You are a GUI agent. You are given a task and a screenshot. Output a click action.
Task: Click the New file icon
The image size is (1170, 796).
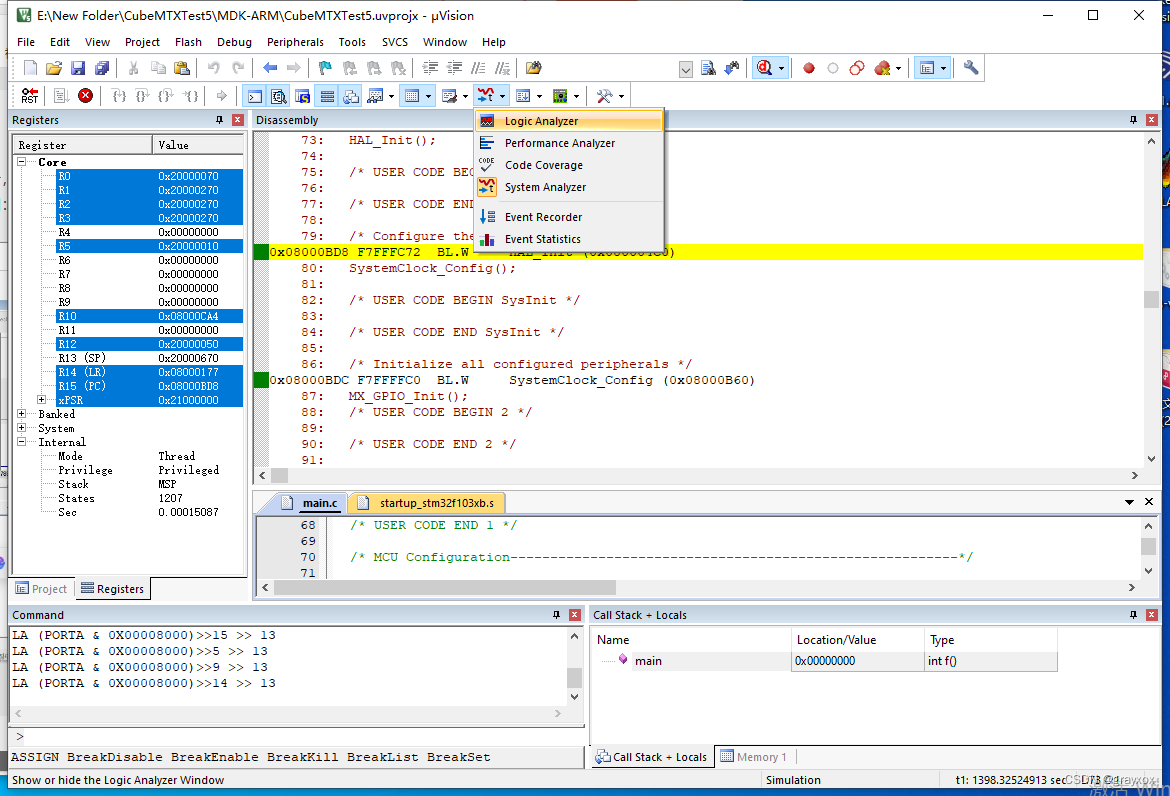pyautogui.click(x=31, y=68)
